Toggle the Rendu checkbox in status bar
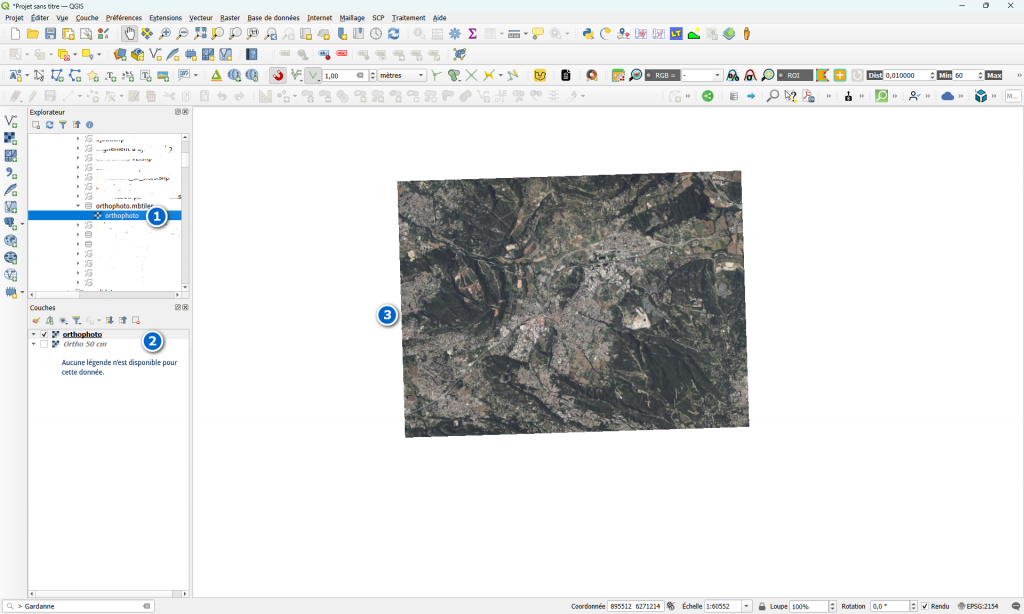The width and height of the screenshot is (1024, 614). coord(925,606)
